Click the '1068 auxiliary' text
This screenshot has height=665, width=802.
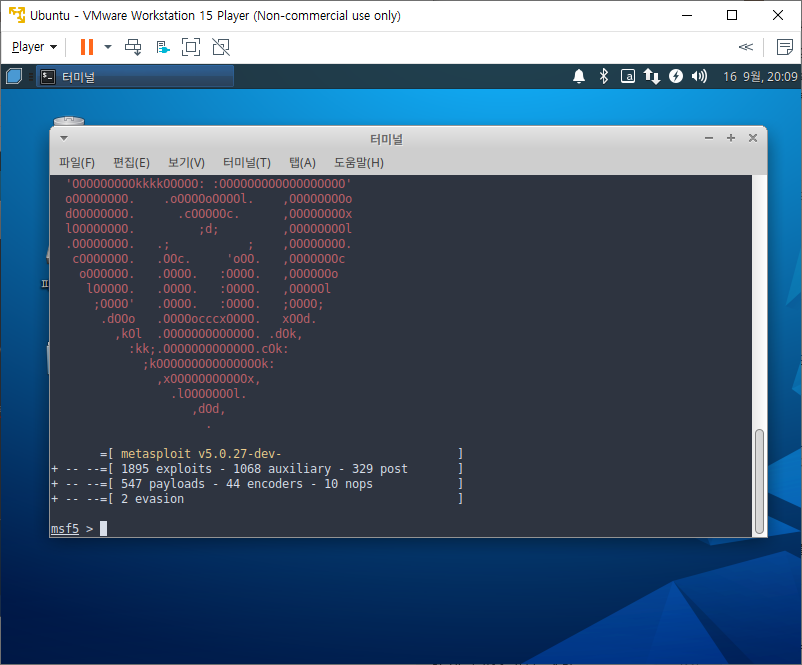pyautogui.click(x=282, y=469)
